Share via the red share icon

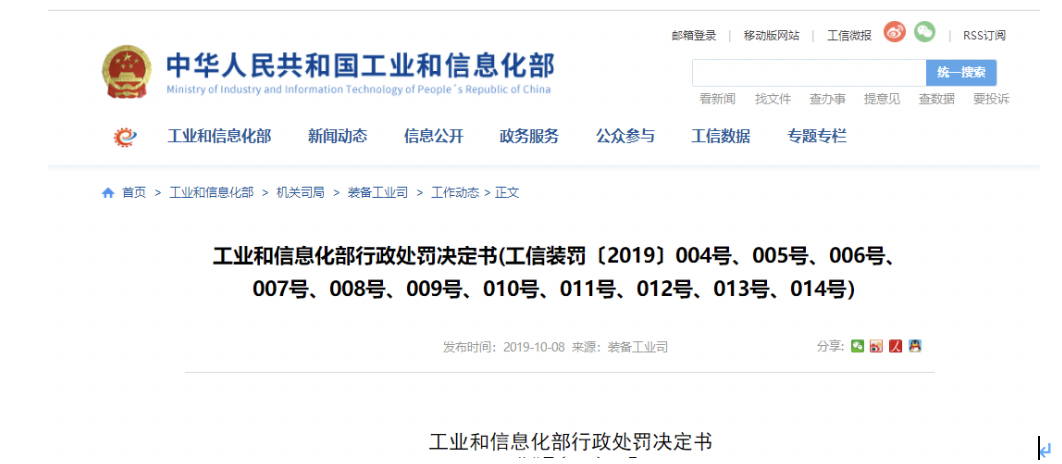pos(895,346)
